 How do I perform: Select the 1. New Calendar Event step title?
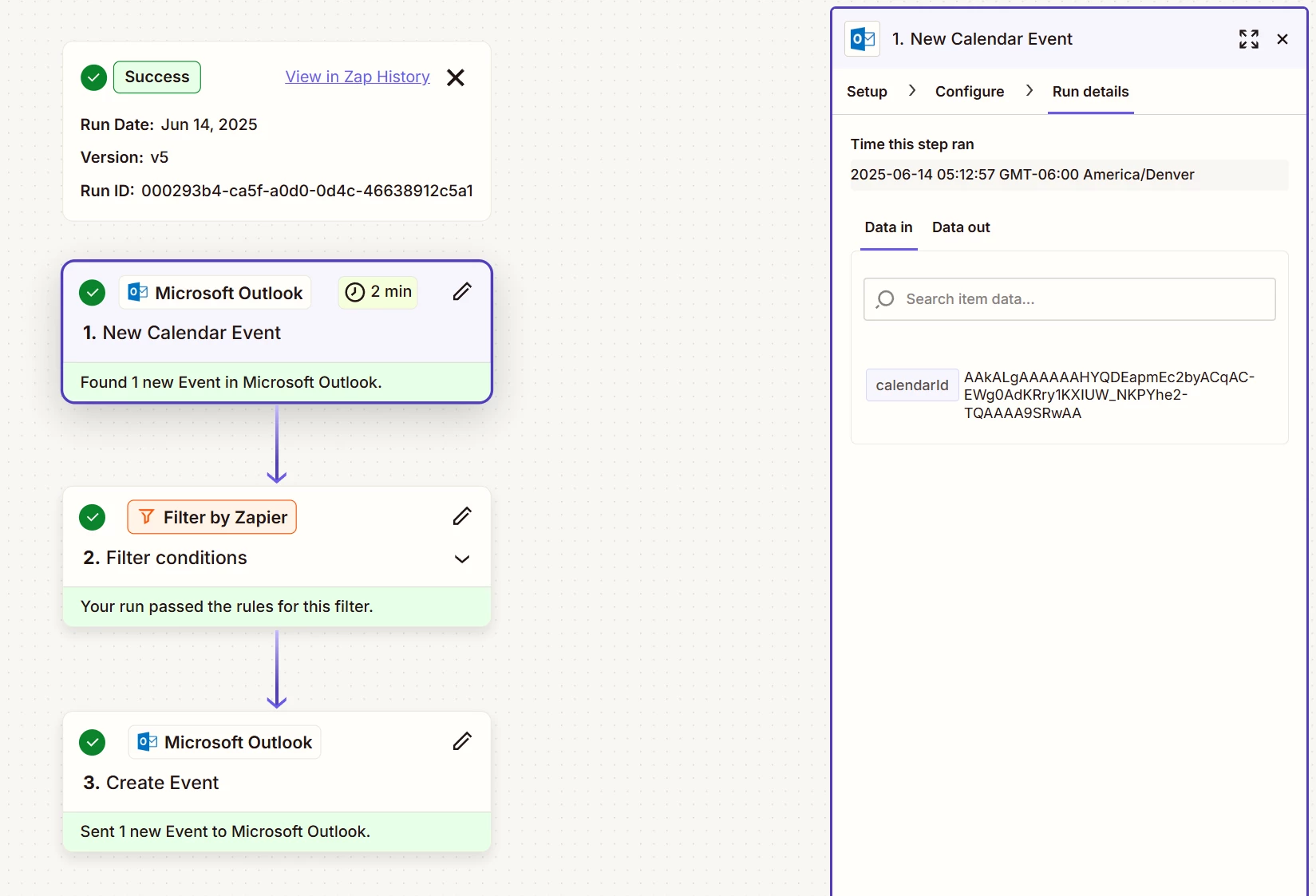(182, 333)
